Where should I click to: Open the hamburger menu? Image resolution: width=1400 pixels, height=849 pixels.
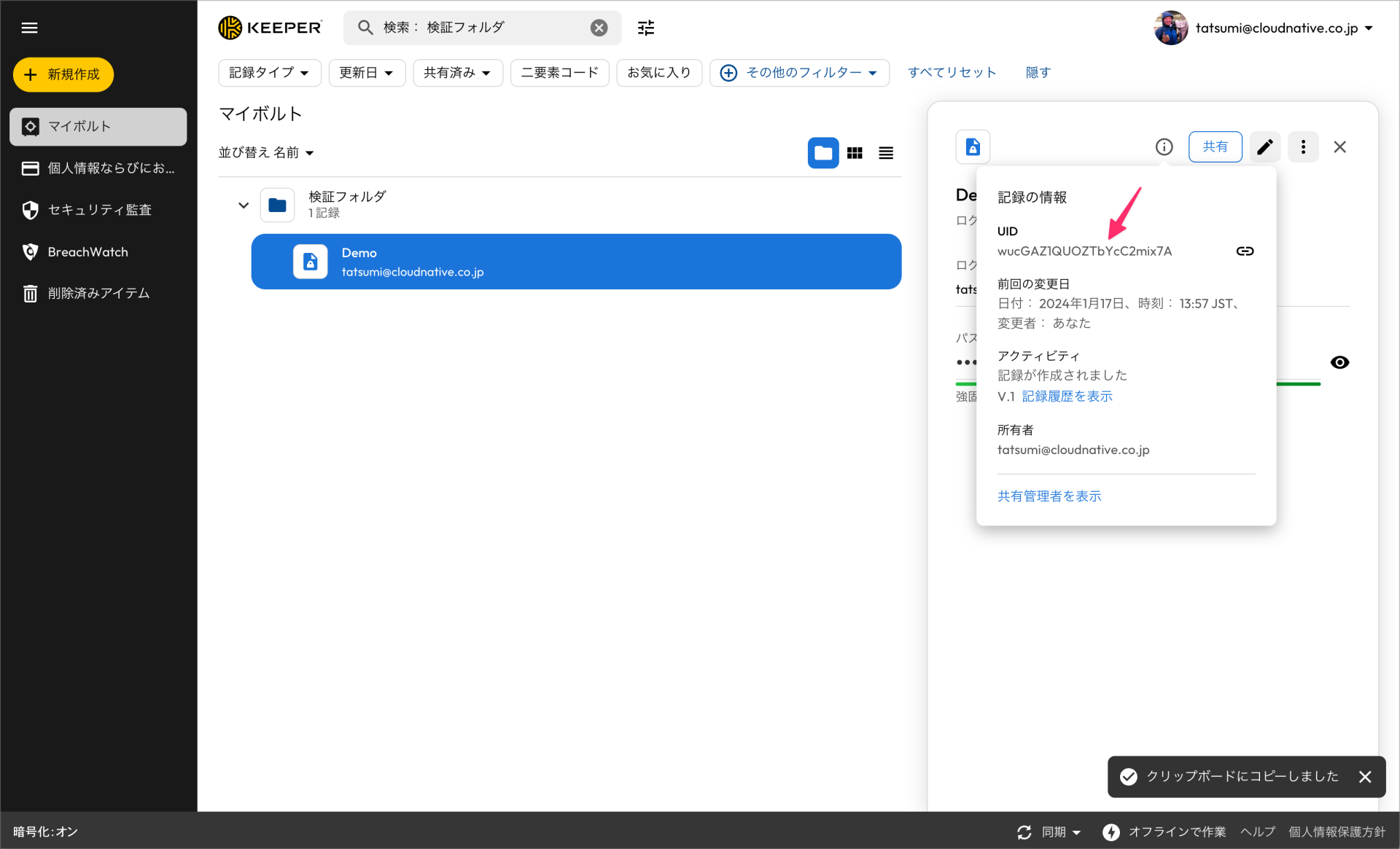(x=30, y=28)
